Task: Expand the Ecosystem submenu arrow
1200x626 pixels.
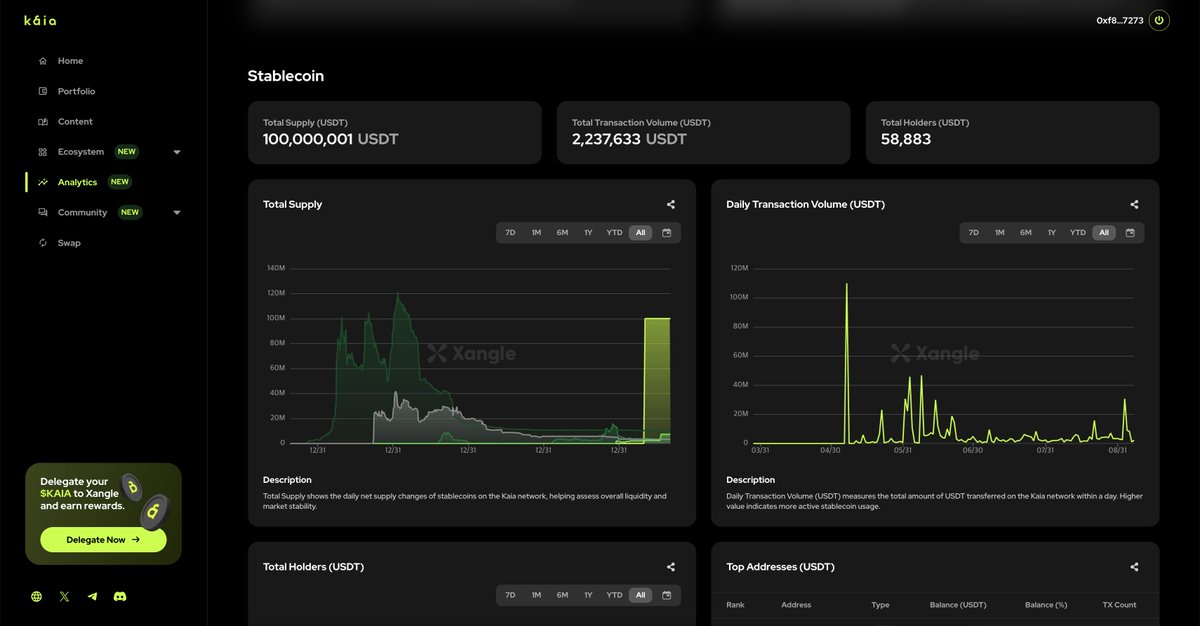Action: coord(177,152)
